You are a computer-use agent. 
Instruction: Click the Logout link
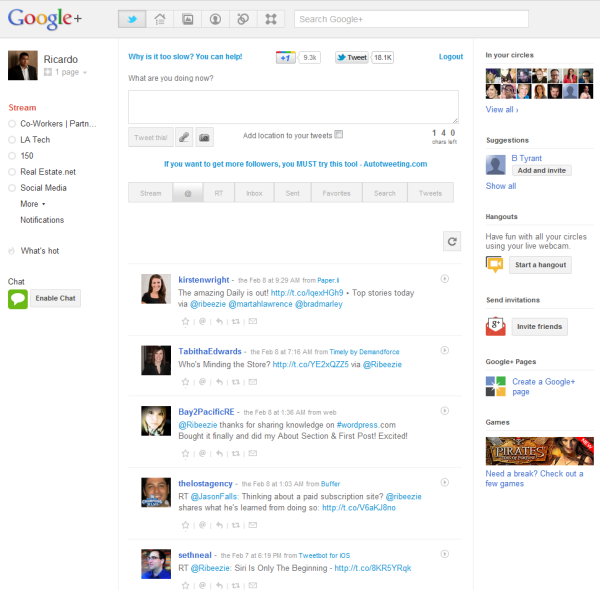(451, 57)
